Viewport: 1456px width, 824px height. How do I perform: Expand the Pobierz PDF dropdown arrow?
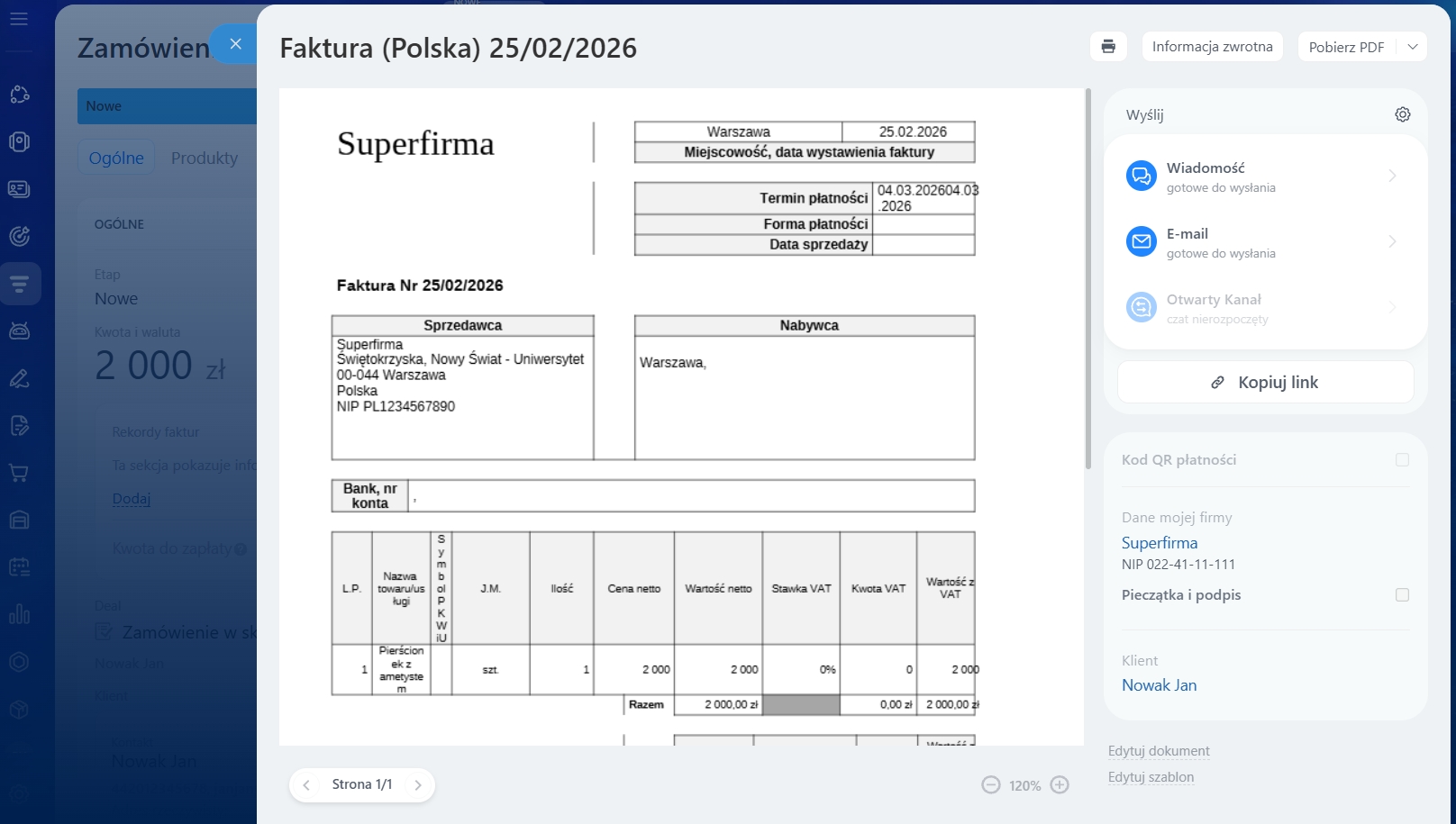(1412, 47)
